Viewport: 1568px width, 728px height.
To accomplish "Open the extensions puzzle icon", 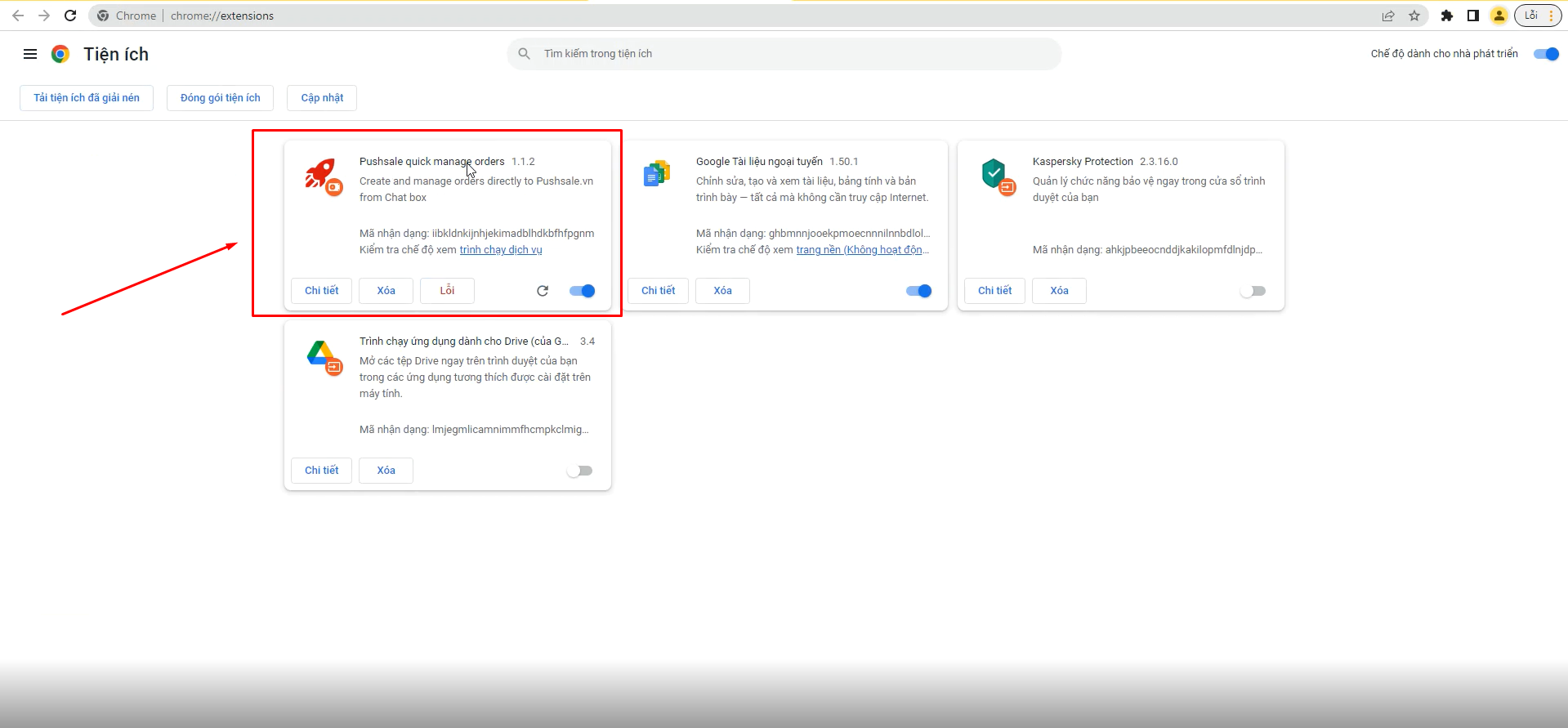I will coord(1447,16).
